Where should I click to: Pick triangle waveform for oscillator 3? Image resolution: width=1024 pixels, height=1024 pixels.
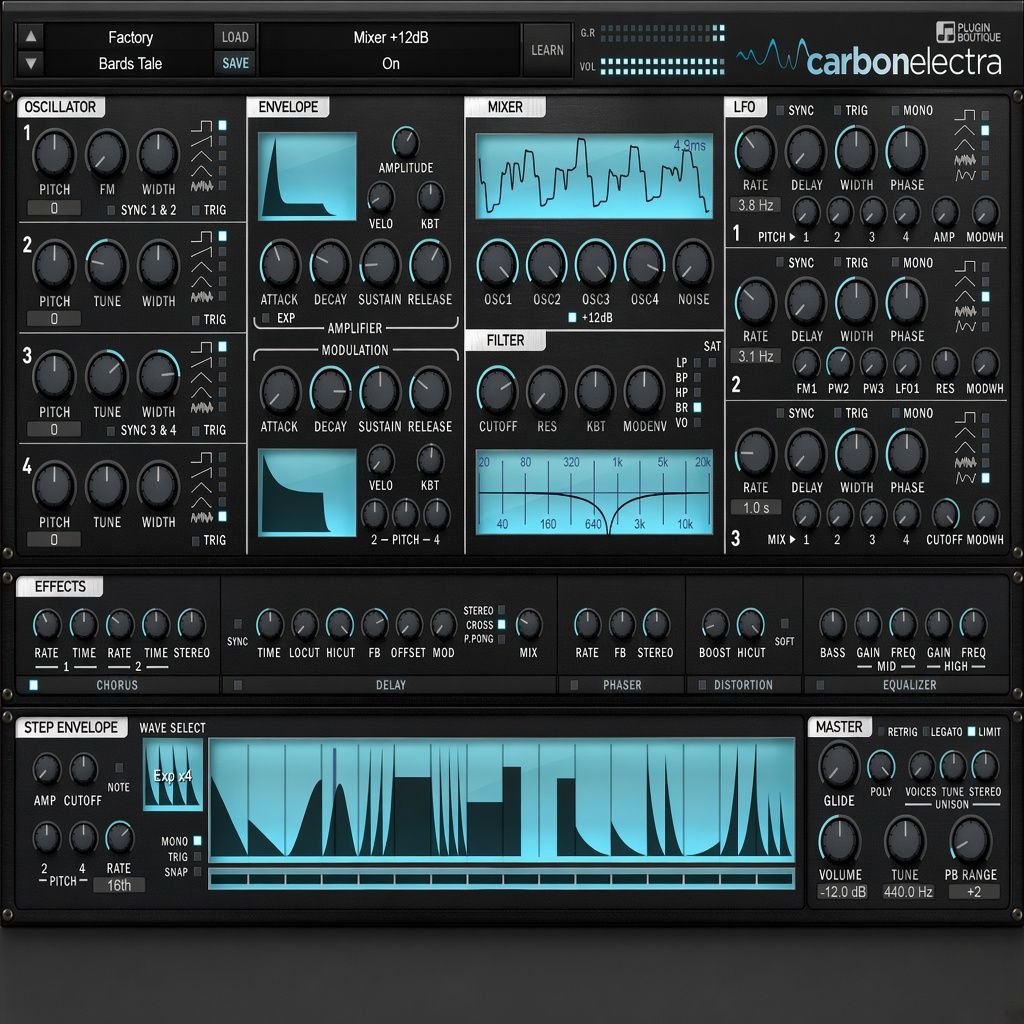click(x=223, y=377)
